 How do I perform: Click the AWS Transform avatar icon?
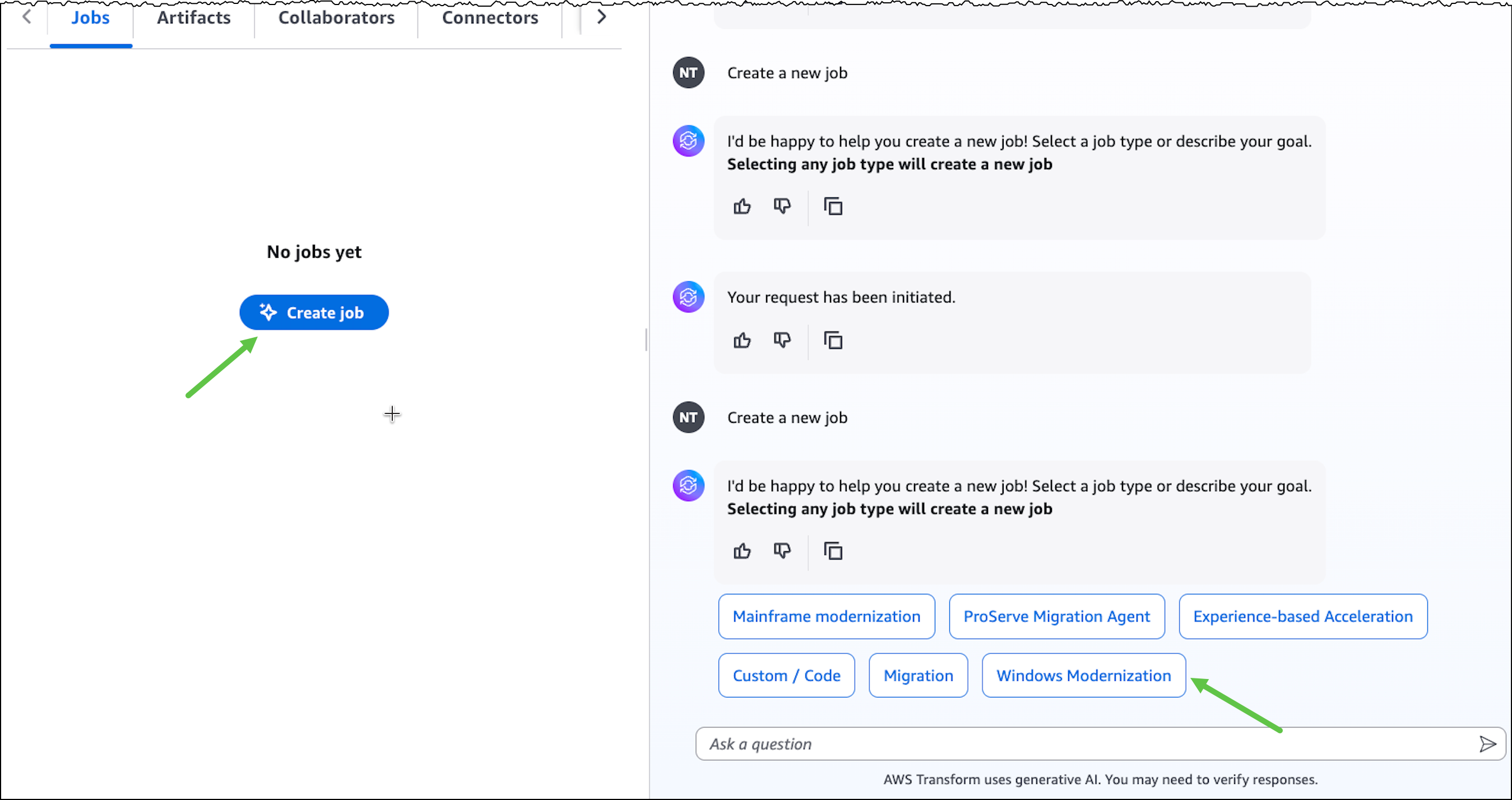tap(688, 141)
